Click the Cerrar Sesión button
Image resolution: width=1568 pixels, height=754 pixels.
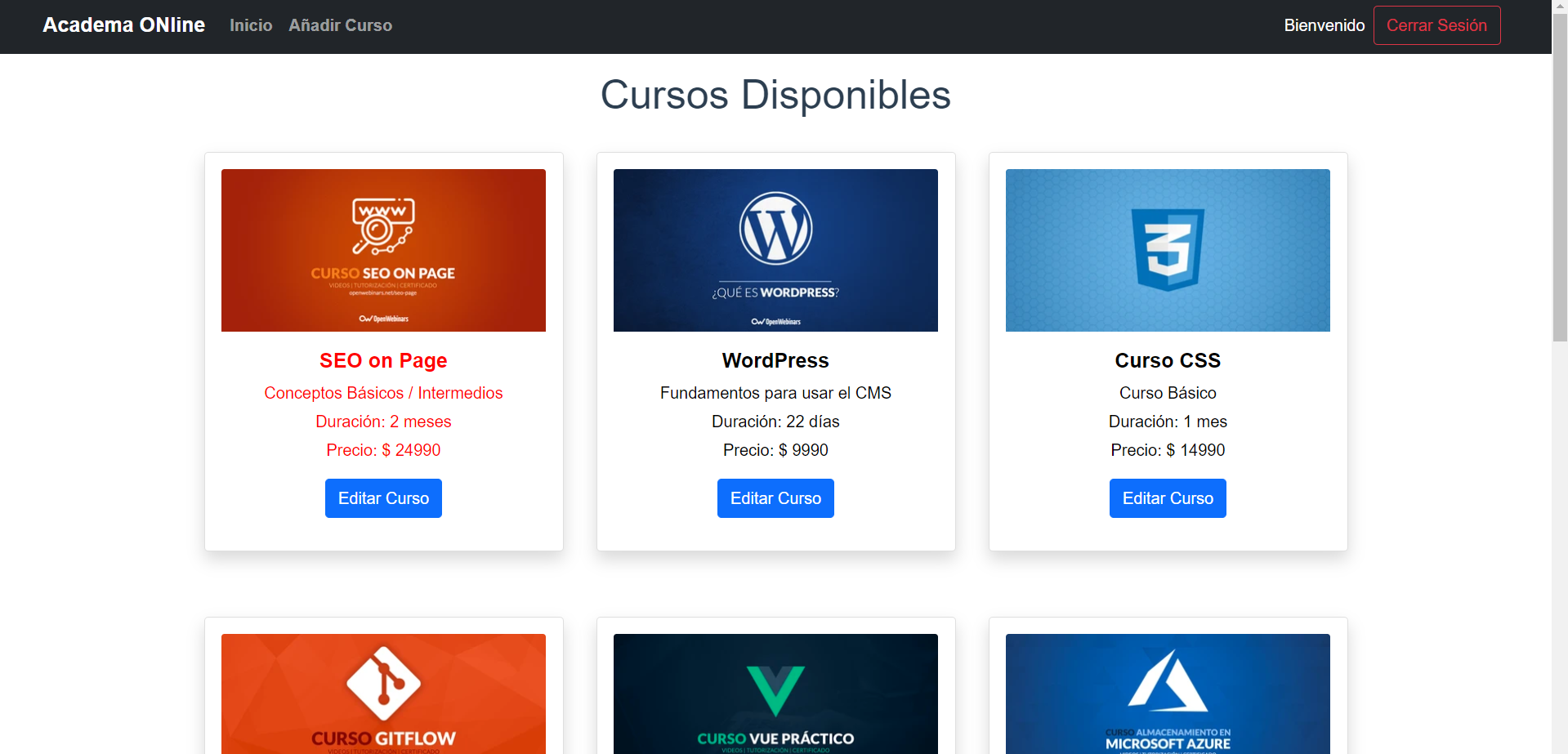click(x=1436, y=25)
